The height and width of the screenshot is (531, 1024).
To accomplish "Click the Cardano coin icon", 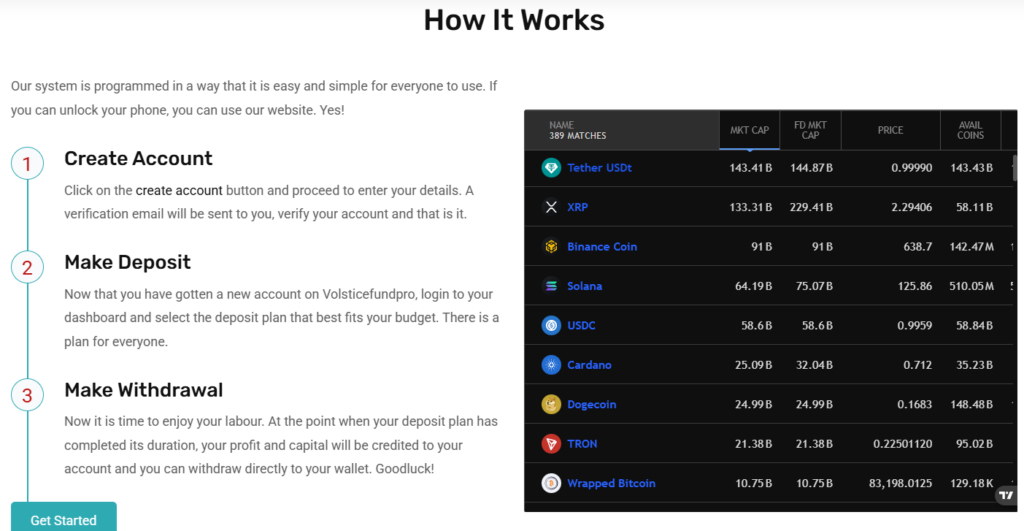I will pos(551,365).
